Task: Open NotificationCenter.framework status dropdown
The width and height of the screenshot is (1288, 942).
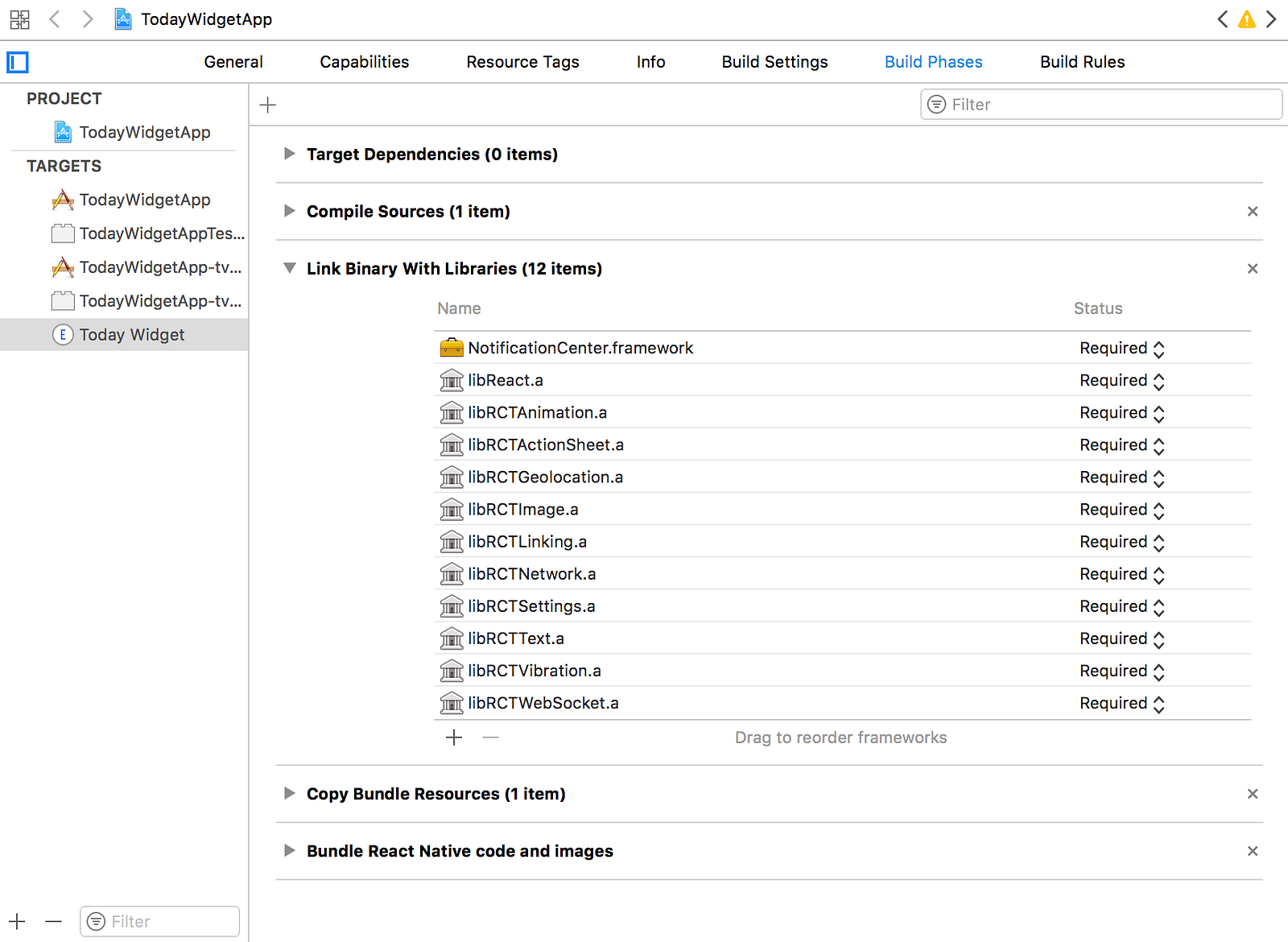Action: point(1122,349)
